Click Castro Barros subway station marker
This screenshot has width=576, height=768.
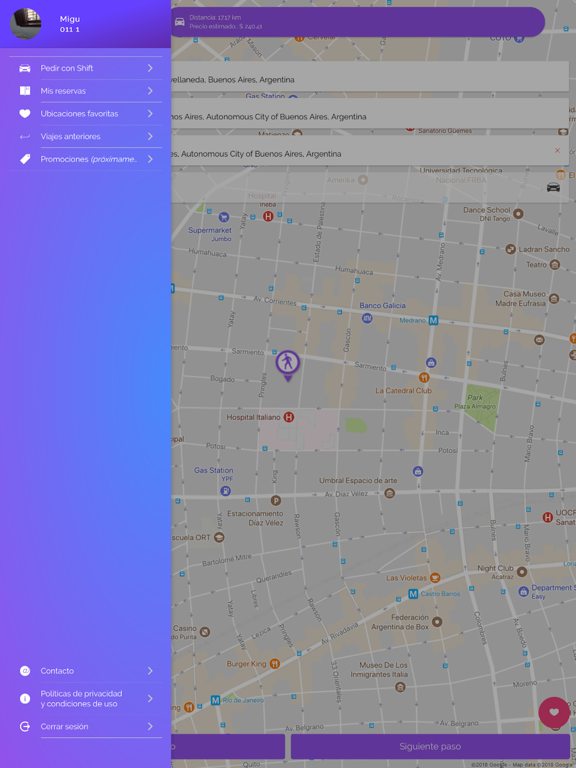pyautogui.click(x=413, y=594)
